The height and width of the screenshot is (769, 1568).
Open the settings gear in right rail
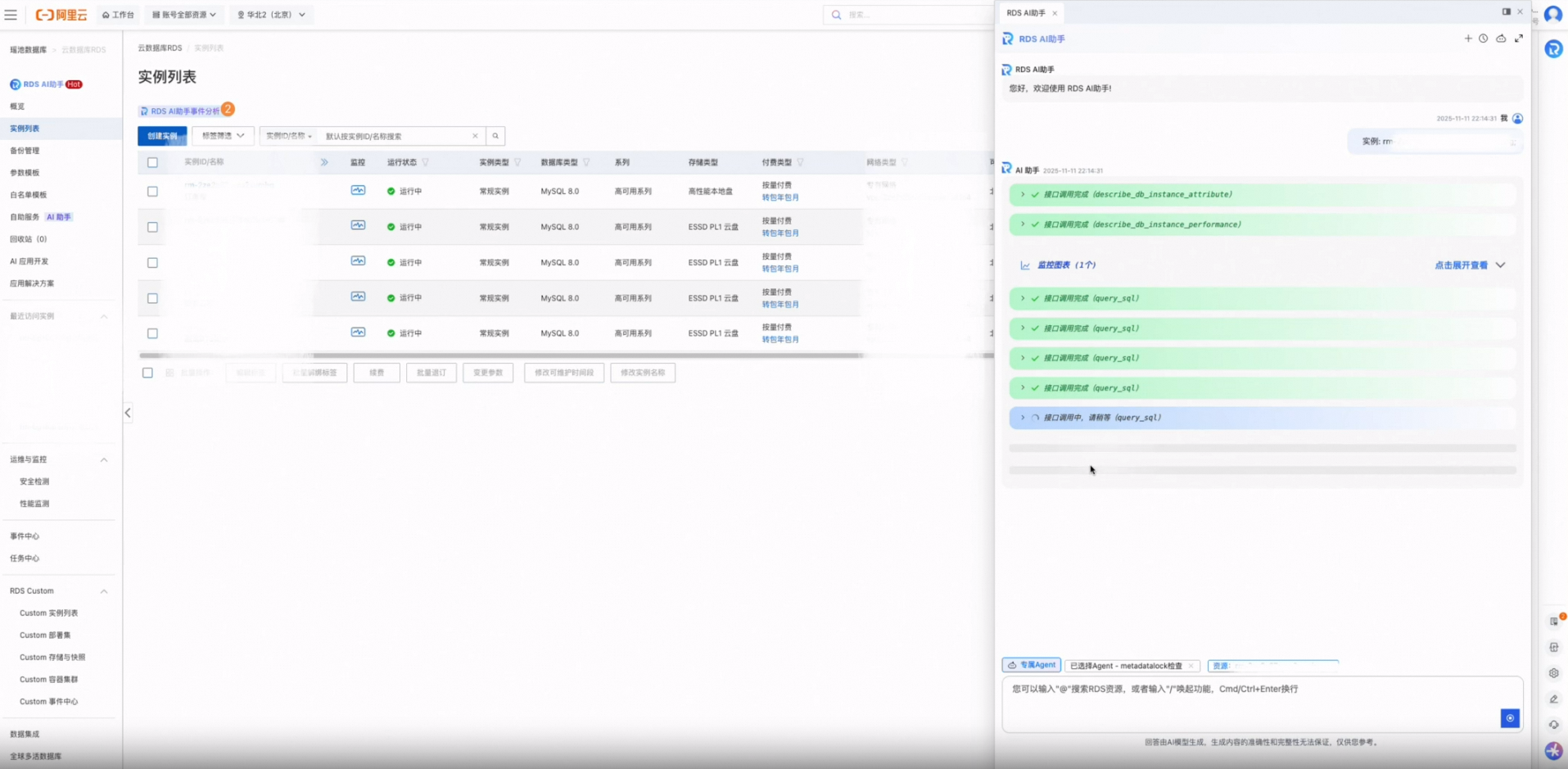[1553, 673]
